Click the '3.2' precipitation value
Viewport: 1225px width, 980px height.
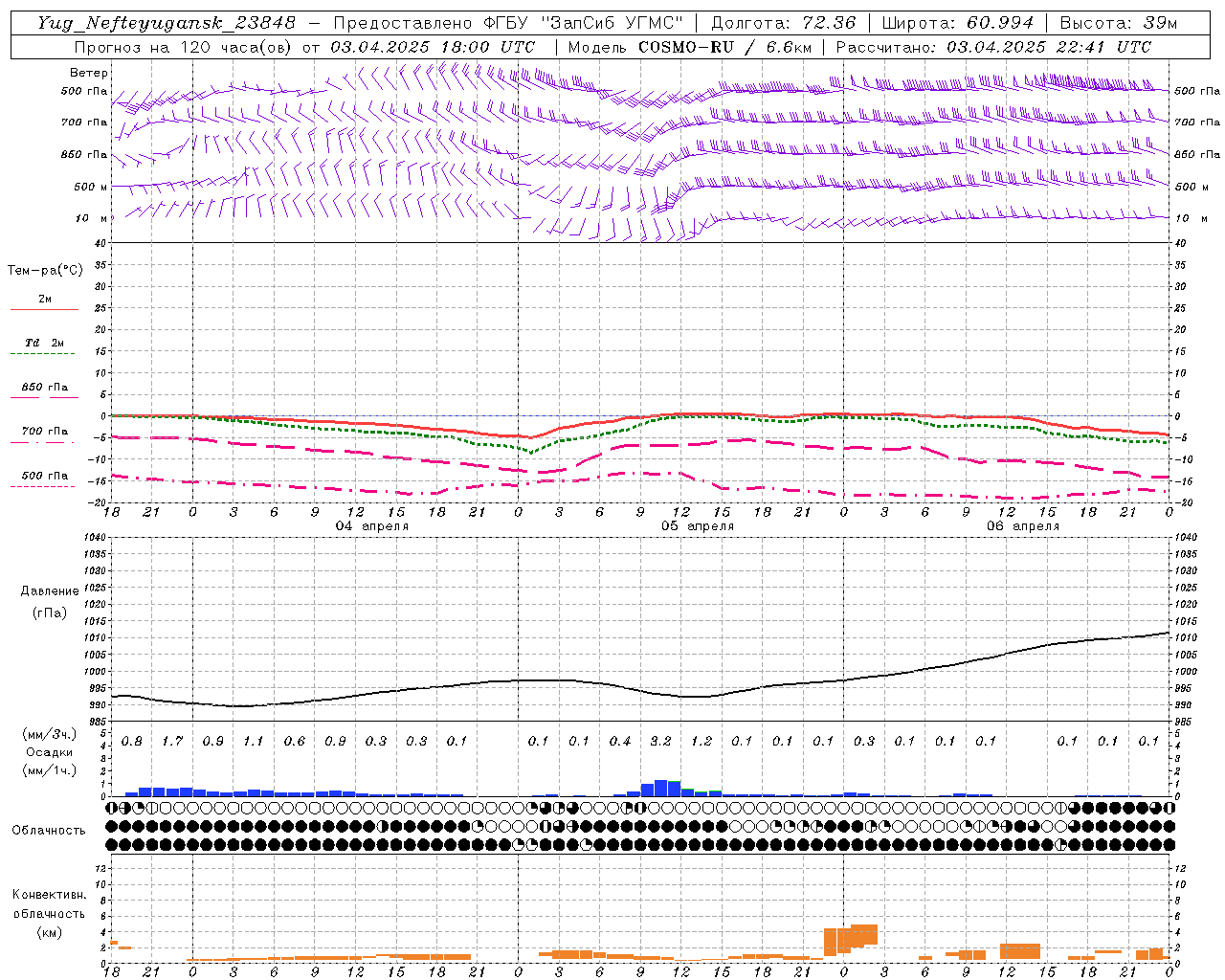click(x=661, y=741)
